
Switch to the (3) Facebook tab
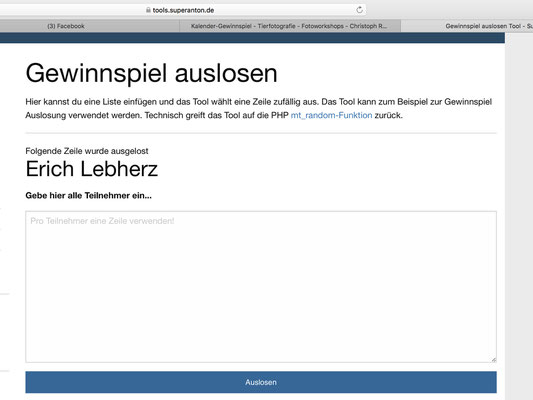[x=66, y=26]
